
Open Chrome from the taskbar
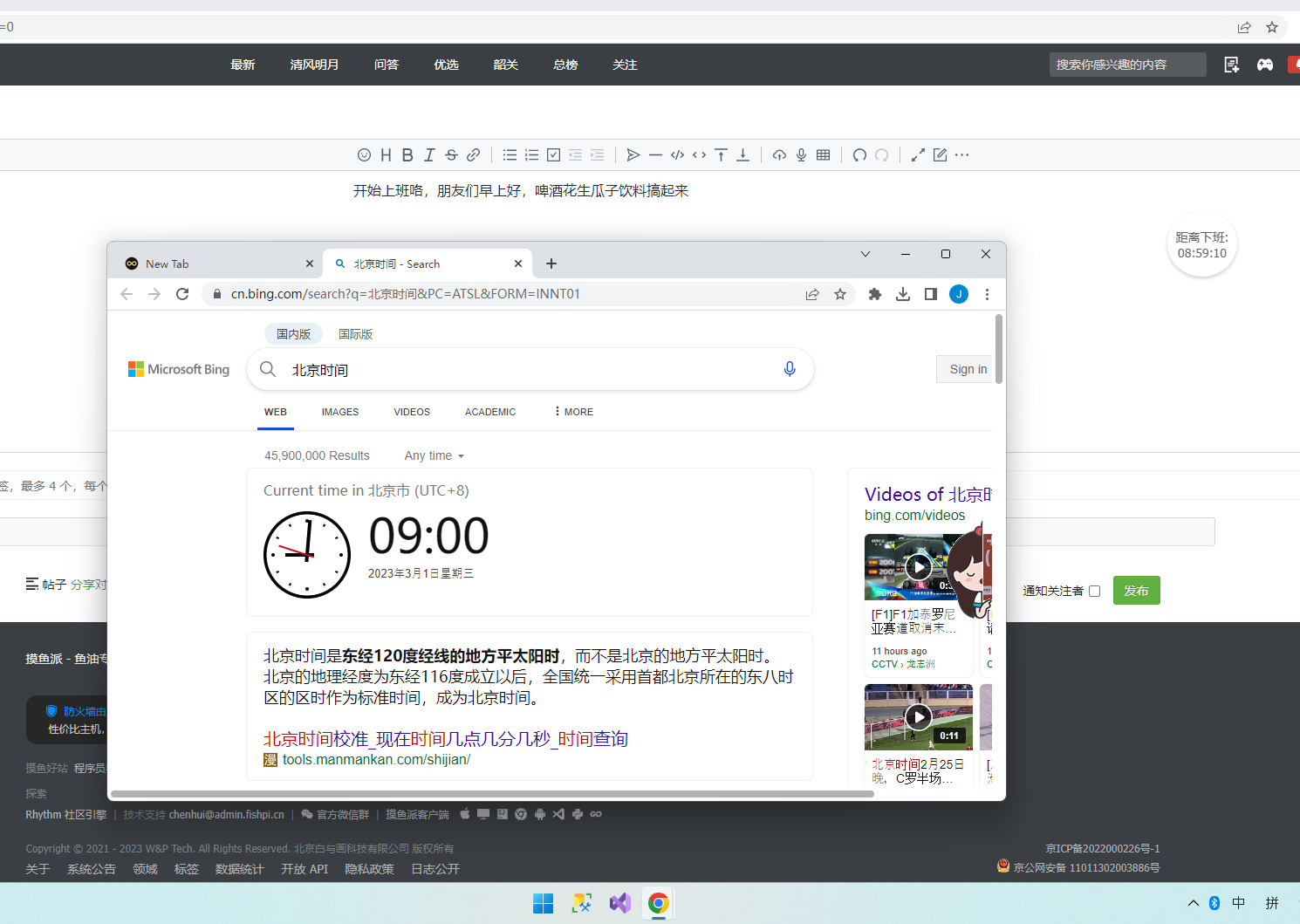659,903
